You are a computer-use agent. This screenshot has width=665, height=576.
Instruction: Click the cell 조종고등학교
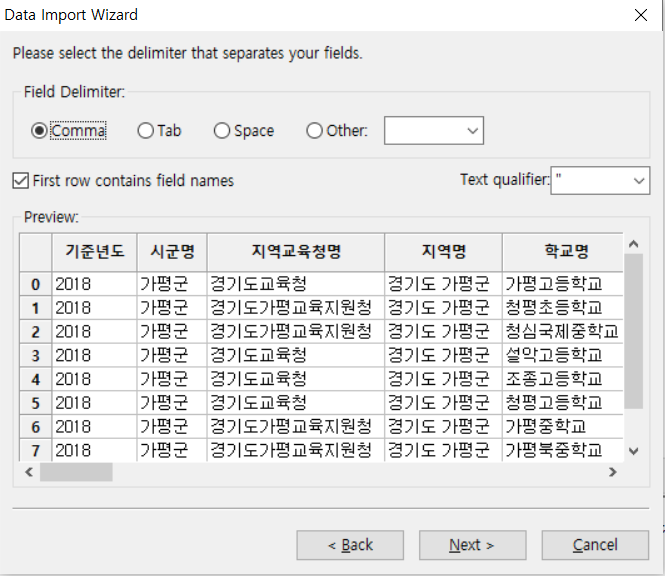[563, 379]
